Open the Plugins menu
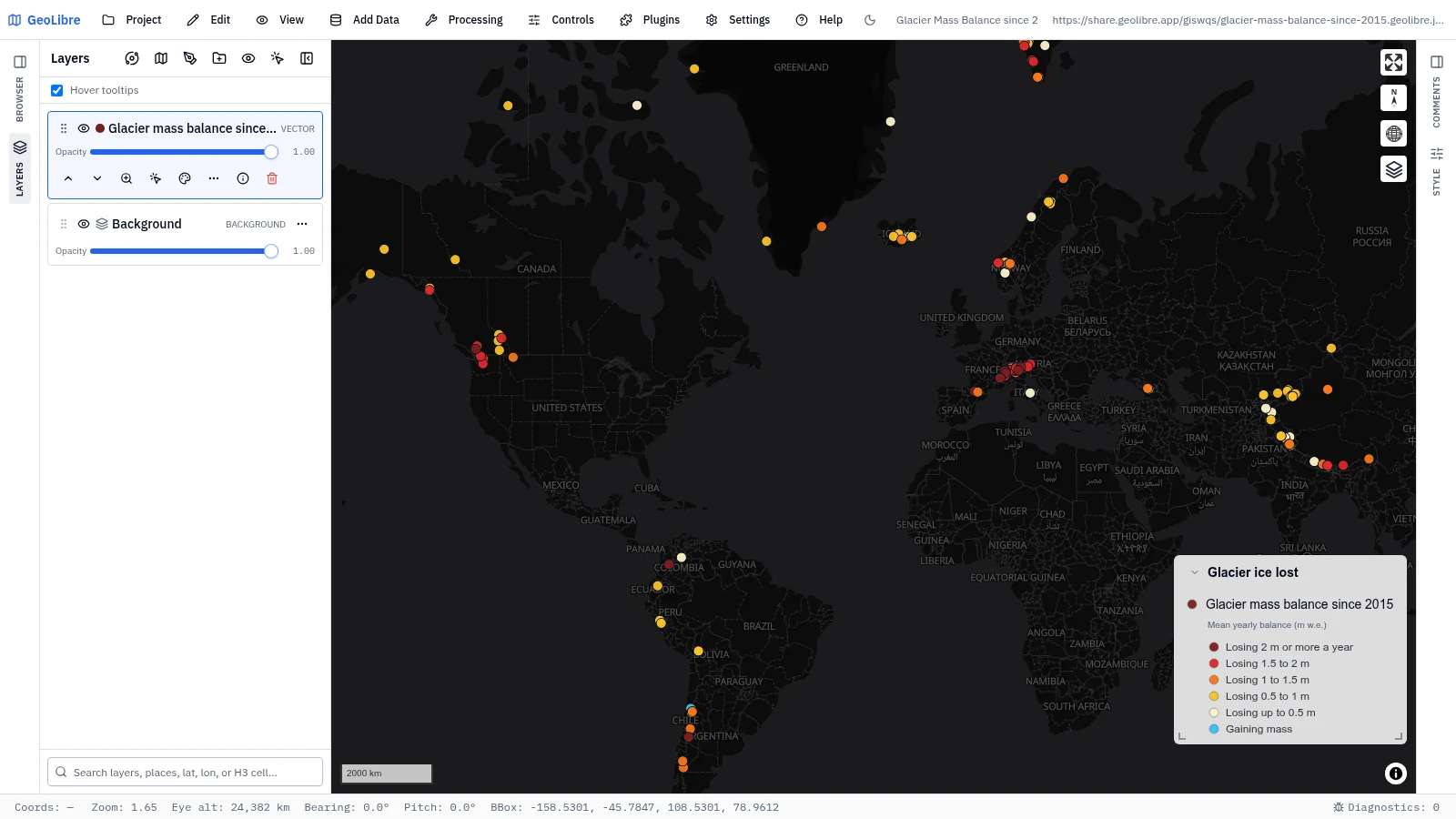Viewport: 1456px width, 819px height. click(x=650, y=19)
